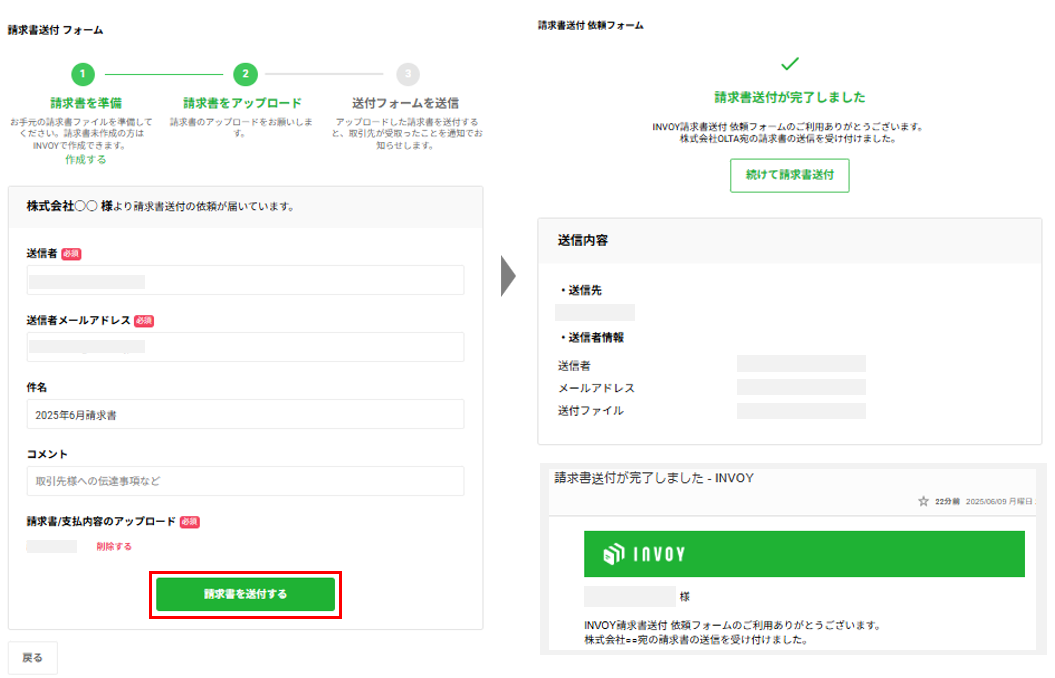The height and width of the screenshot is (678, 1055).
Task: Click the 削除する link for uploaded file
Action: tap(114, 546)
